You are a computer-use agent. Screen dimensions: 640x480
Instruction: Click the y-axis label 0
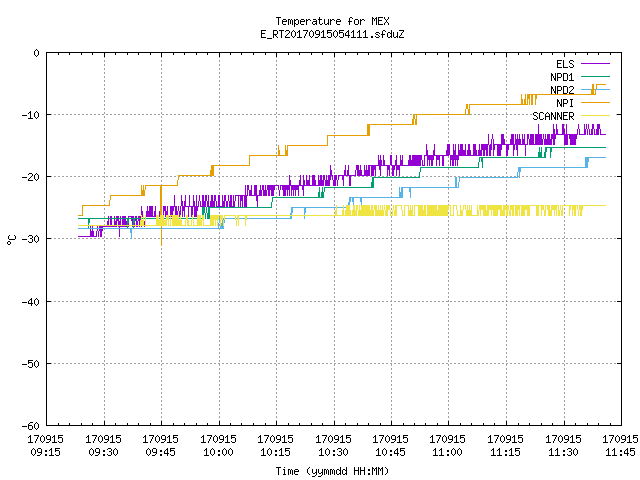point(37,53)
